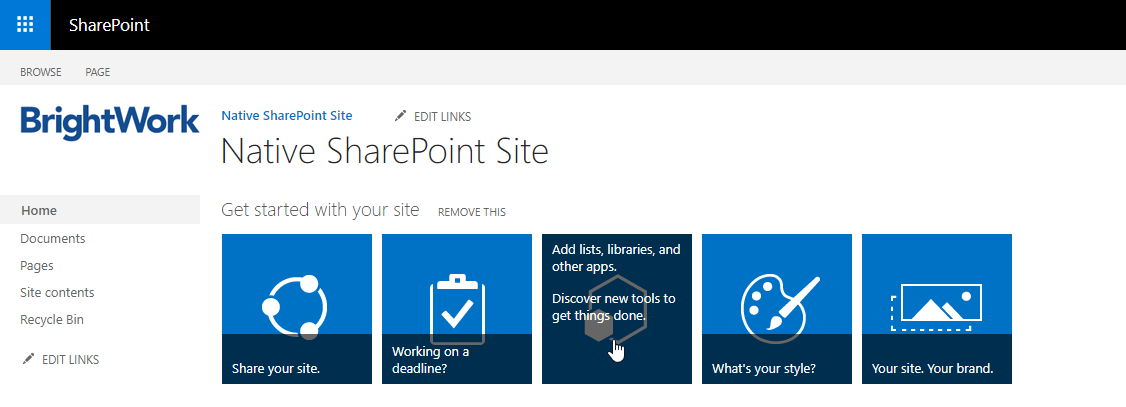Go to Pages in the sidebar
The image size is (1126, 407).
pos(37,266)
